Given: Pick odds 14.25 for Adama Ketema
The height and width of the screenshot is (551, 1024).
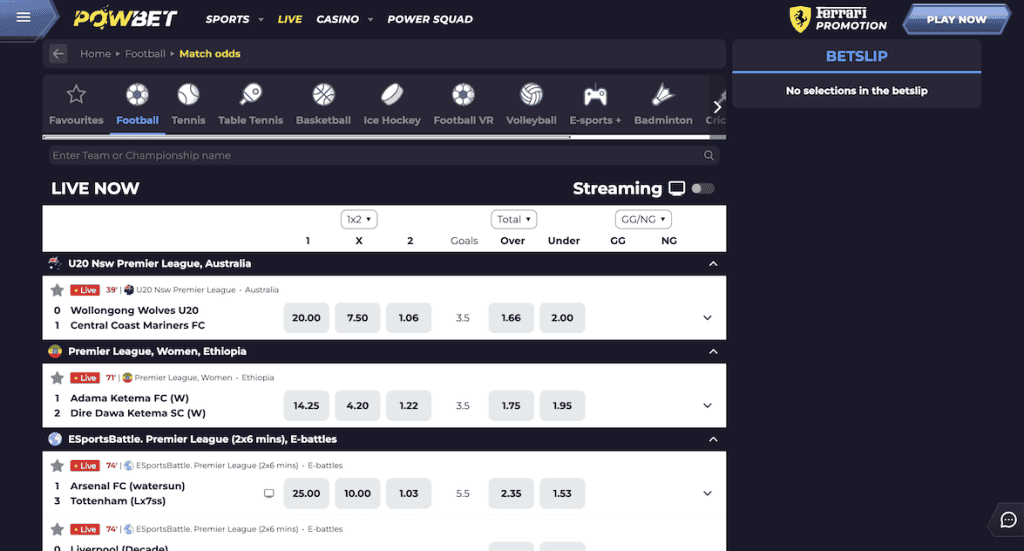Looking at the screenshot, I should coord(306,405).
